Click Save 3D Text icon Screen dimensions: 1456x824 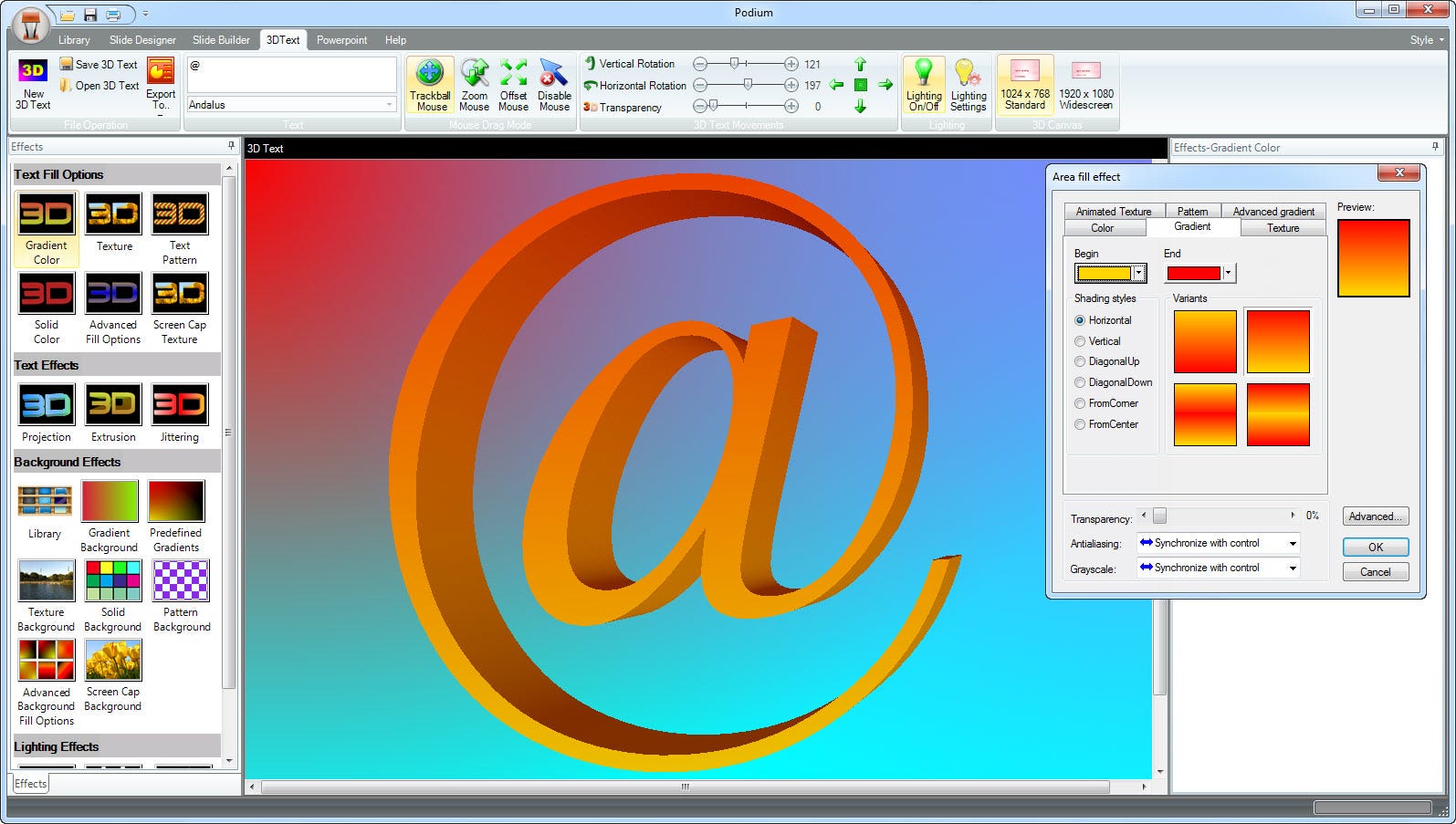[x=66, y=64]
